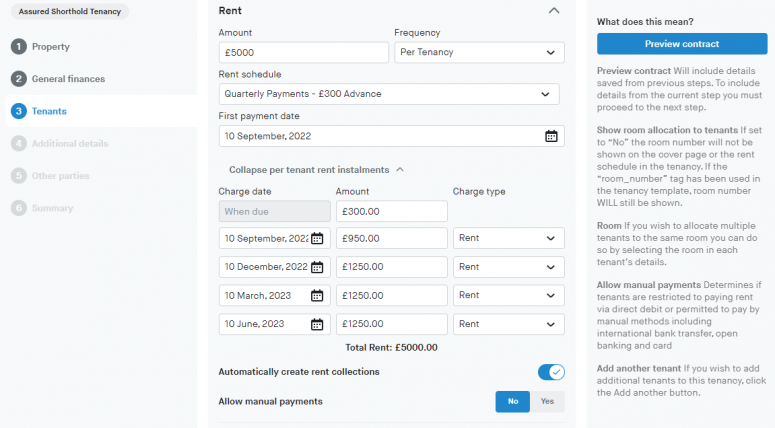Image resolution: width=775 pixels, height=428 pixels.
Task: Open the Rent schedule dropdown
Action: click(x=388, y=94)
